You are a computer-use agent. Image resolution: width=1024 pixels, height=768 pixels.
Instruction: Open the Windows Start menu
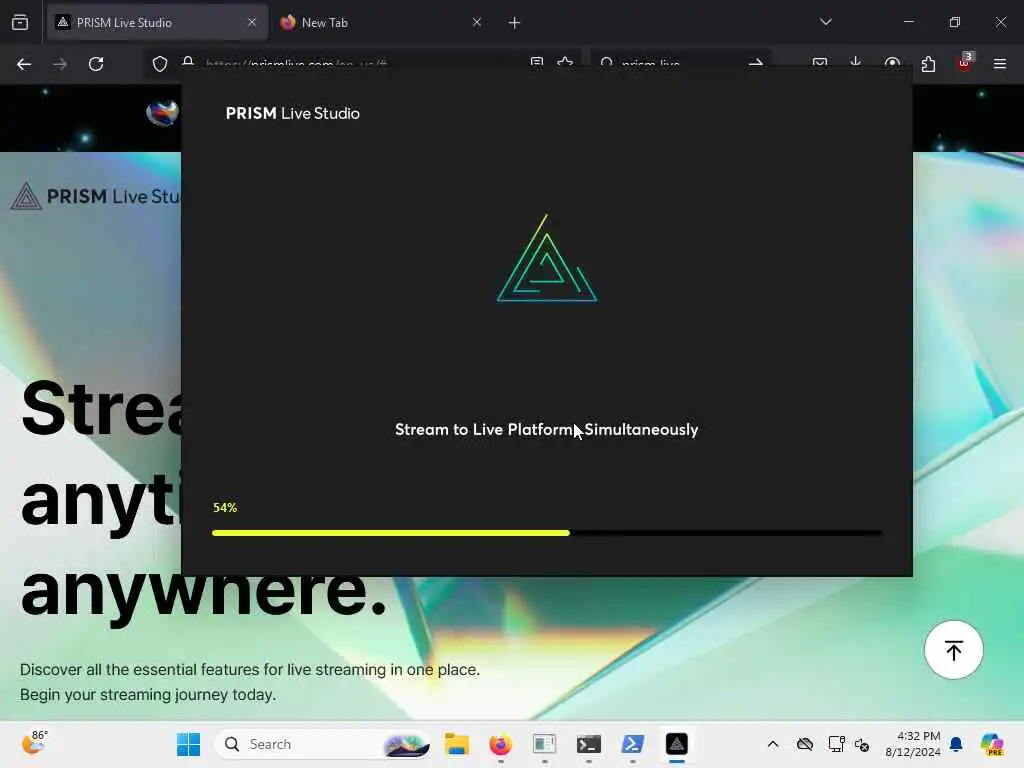[x=189, y=744]
